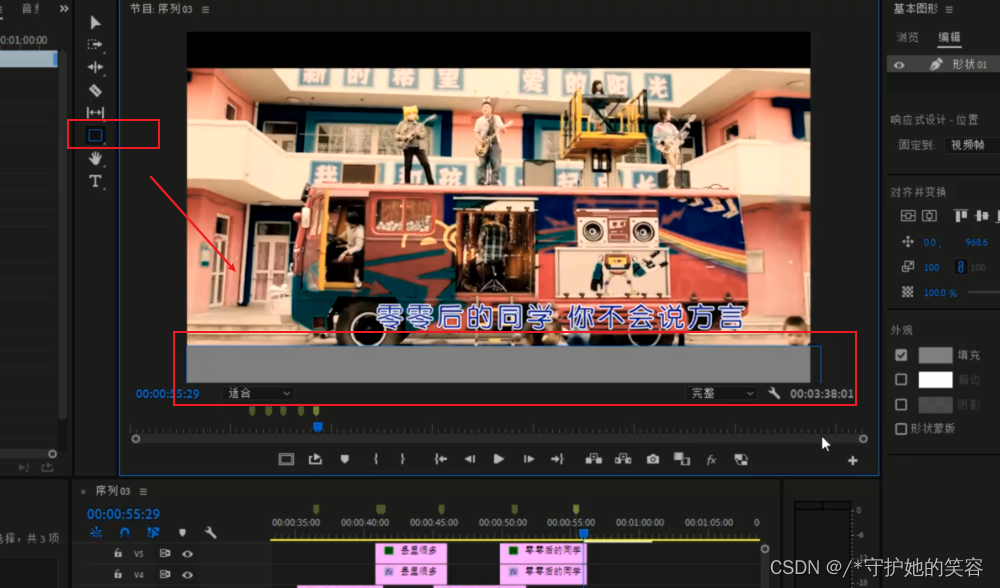
Task: Toggle global FX mute button
Action: (x=711, y=460)
